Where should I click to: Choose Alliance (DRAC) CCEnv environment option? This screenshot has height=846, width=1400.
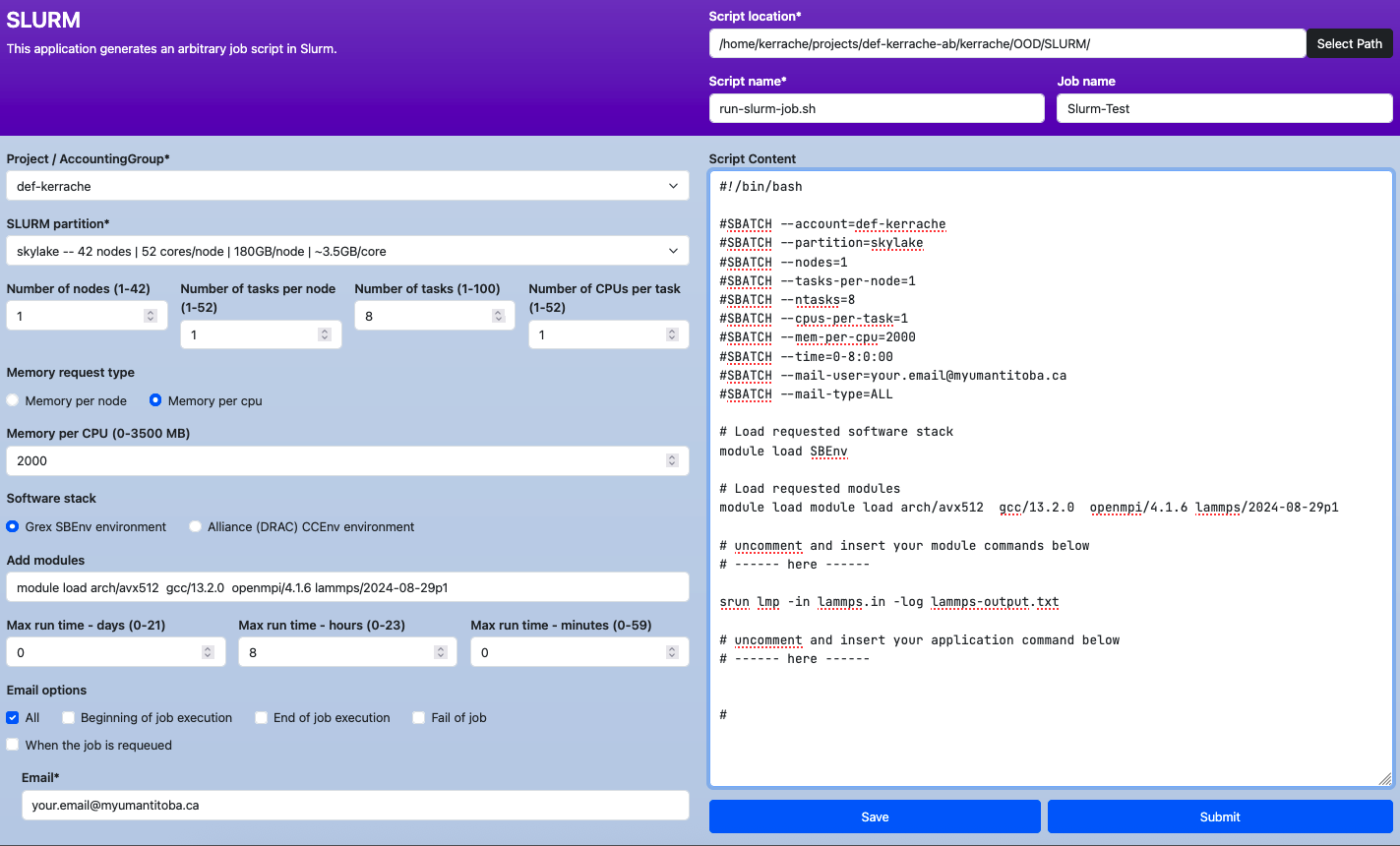196,526
